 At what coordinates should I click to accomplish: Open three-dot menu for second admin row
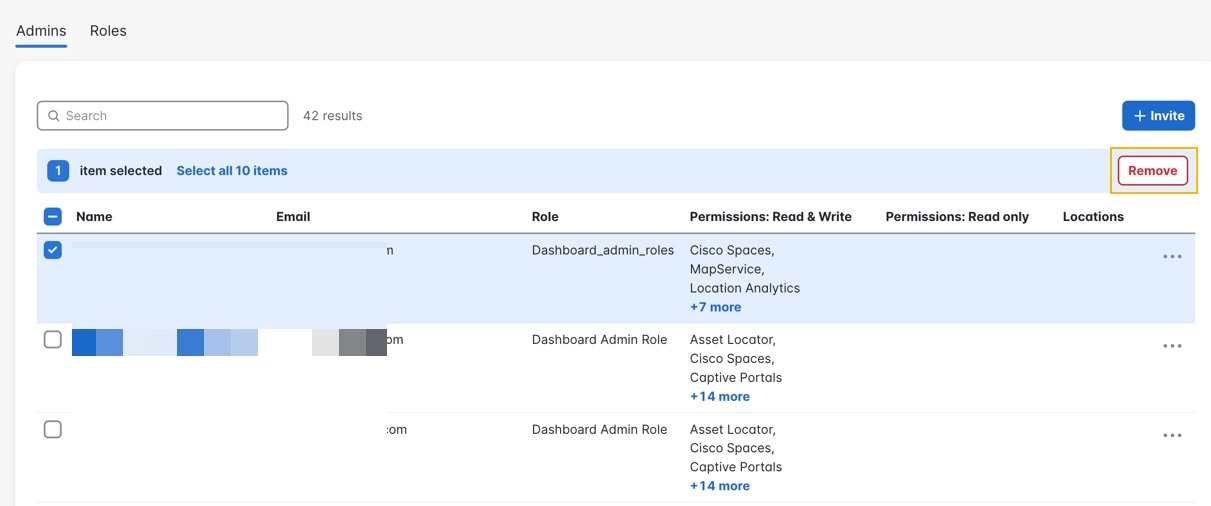[x=1172, y=346]
